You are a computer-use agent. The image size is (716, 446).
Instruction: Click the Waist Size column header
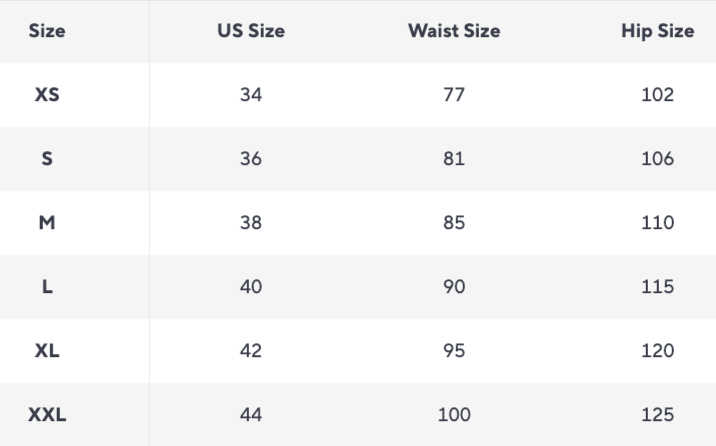[x=454, y=31]
